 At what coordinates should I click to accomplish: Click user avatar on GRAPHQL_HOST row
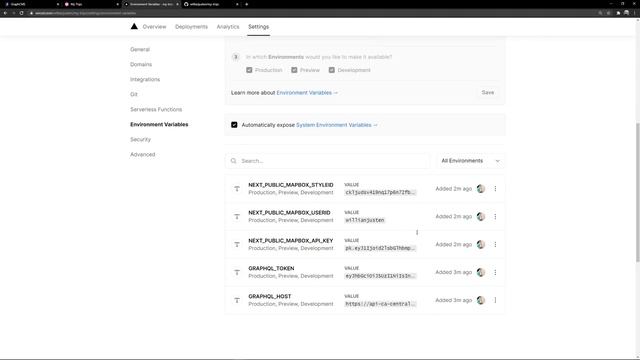click(x=481, y=300)
